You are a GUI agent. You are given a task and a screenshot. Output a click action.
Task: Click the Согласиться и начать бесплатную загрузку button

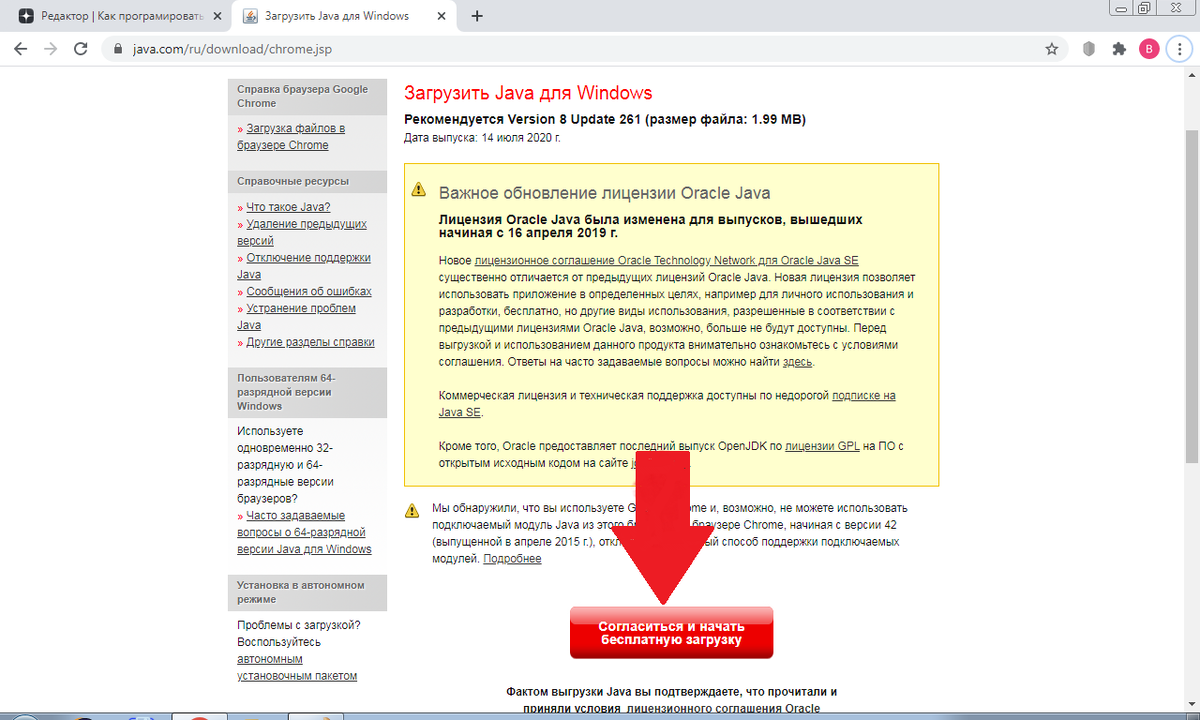[671, 632]
